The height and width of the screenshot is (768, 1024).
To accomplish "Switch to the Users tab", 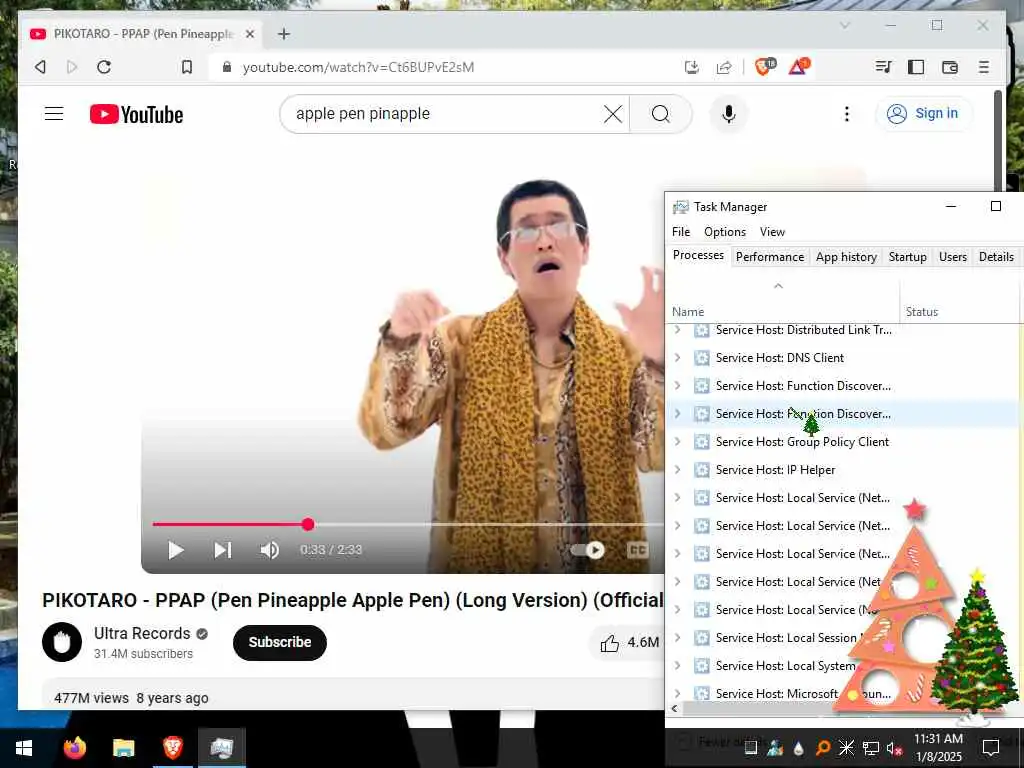I will coord(952,257).
